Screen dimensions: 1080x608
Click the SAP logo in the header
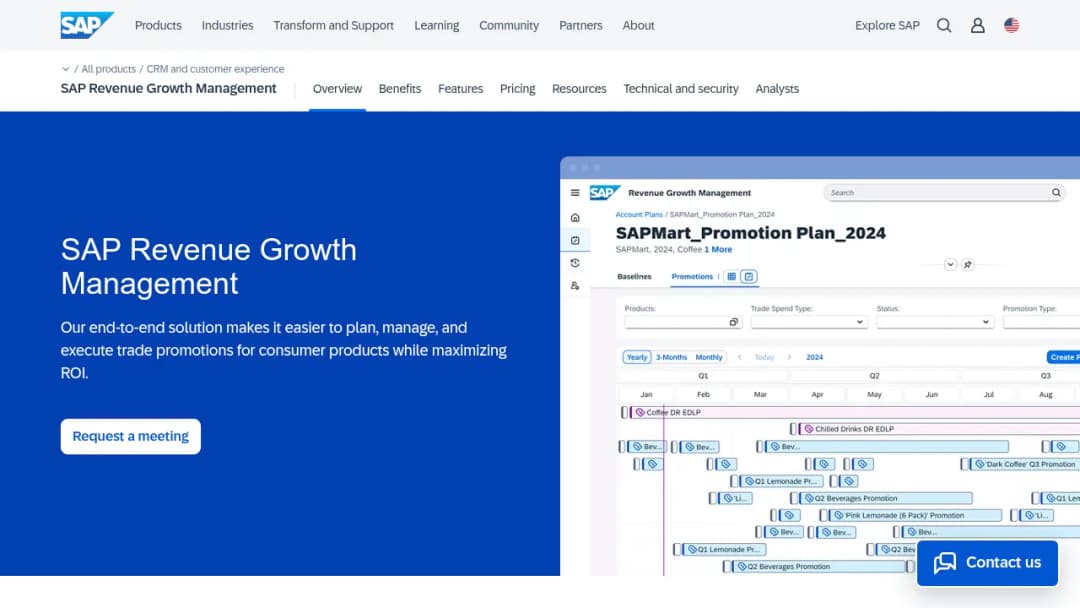coord(87,25)
